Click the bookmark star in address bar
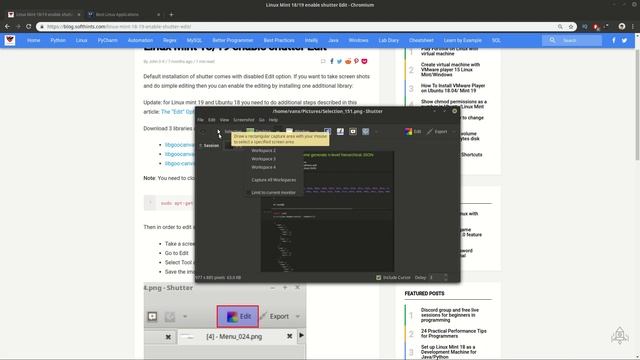The image size is (640, 360). 571,27
